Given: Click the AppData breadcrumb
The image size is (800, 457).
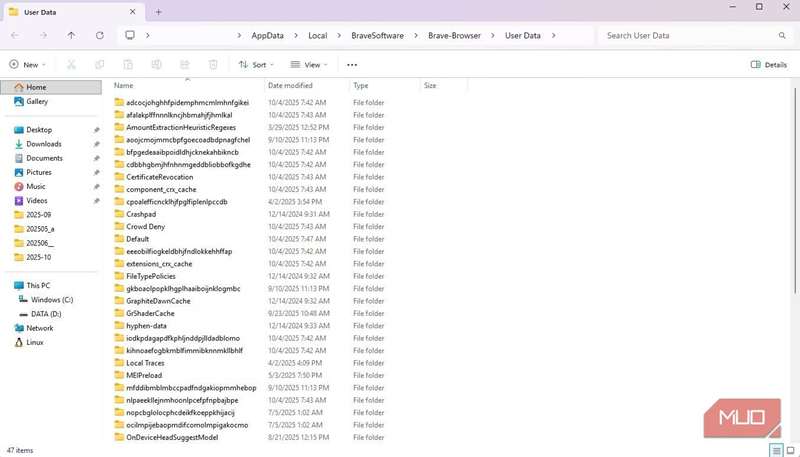Looking at the screenshot, I should pos(267,35).
